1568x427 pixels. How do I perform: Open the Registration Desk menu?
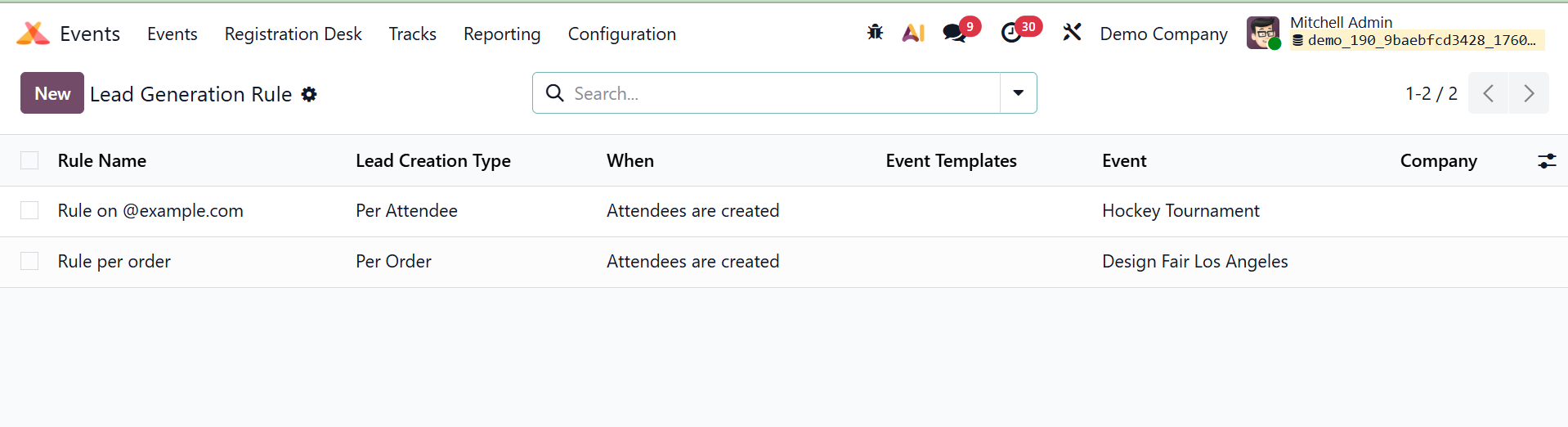[293, 34]
